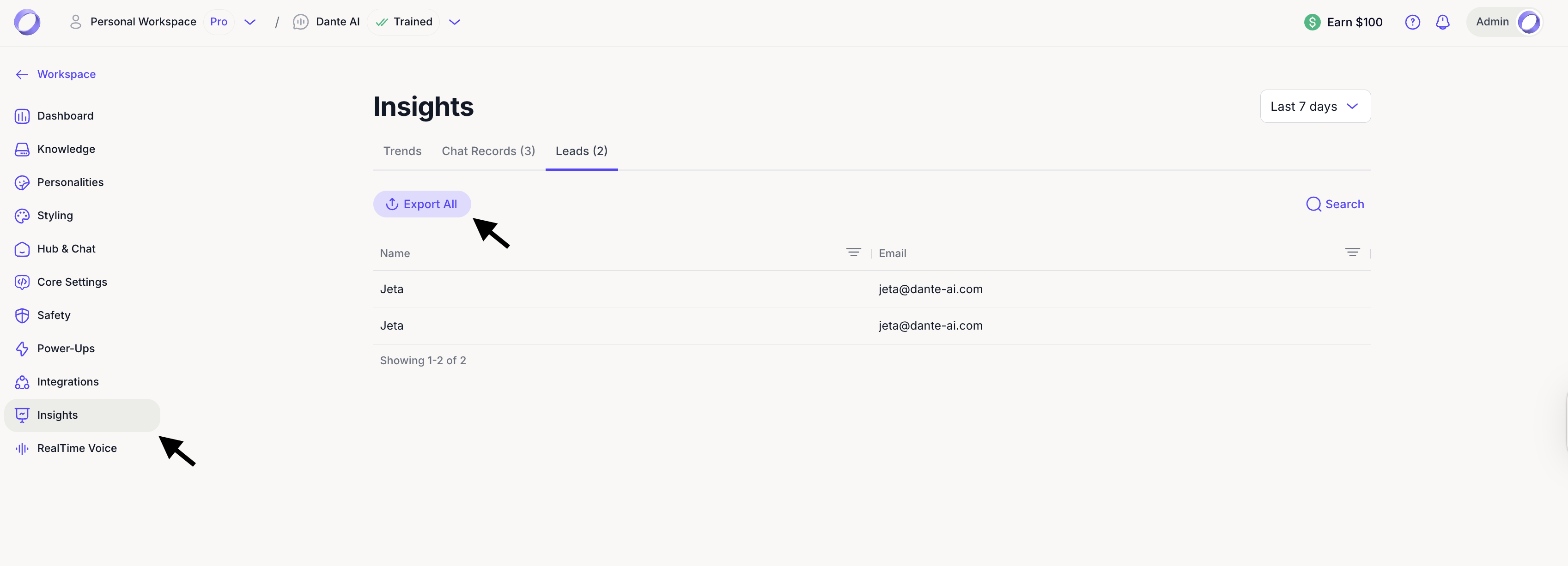The width and height of the screenshot is (1568, 566).
Task: Click the Export All button
Action: (x=422, y=204)
